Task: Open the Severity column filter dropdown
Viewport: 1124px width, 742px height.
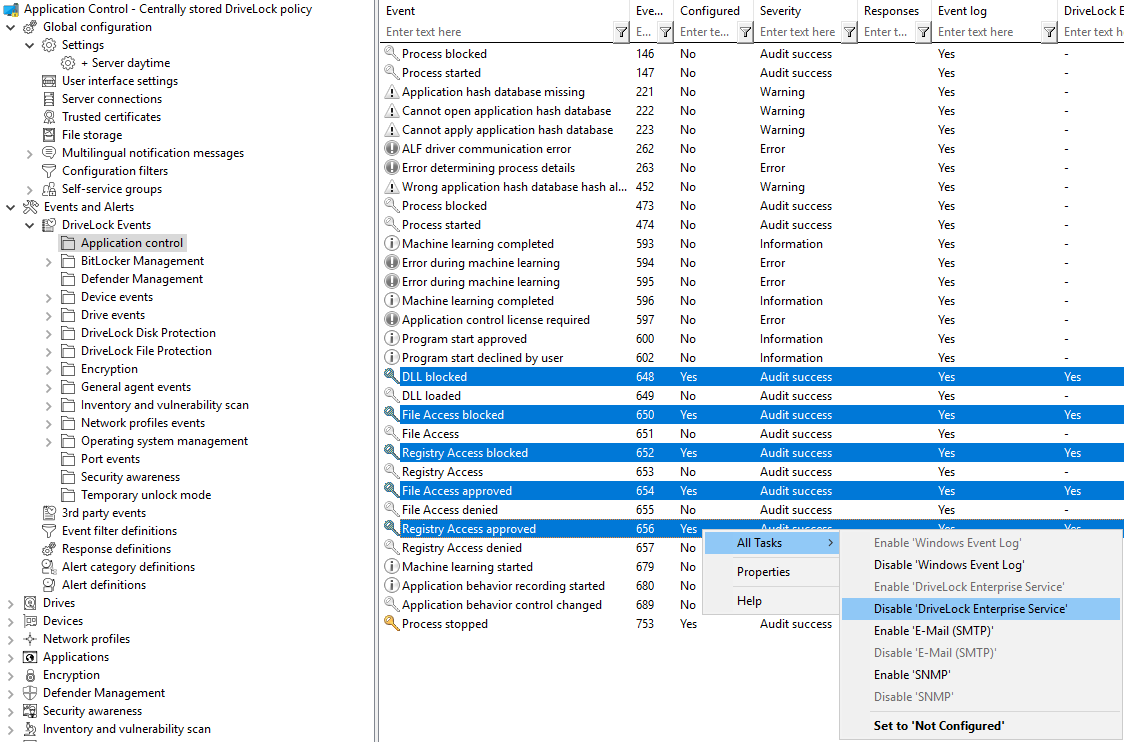Action: [x=849, y=32]
